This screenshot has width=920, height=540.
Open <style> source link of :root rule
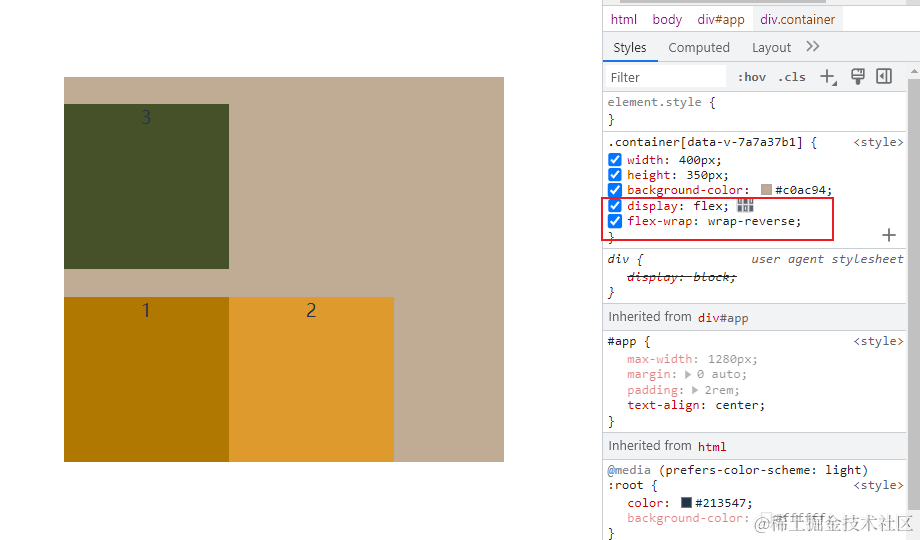pyautogui.click(x=878, y=485)
